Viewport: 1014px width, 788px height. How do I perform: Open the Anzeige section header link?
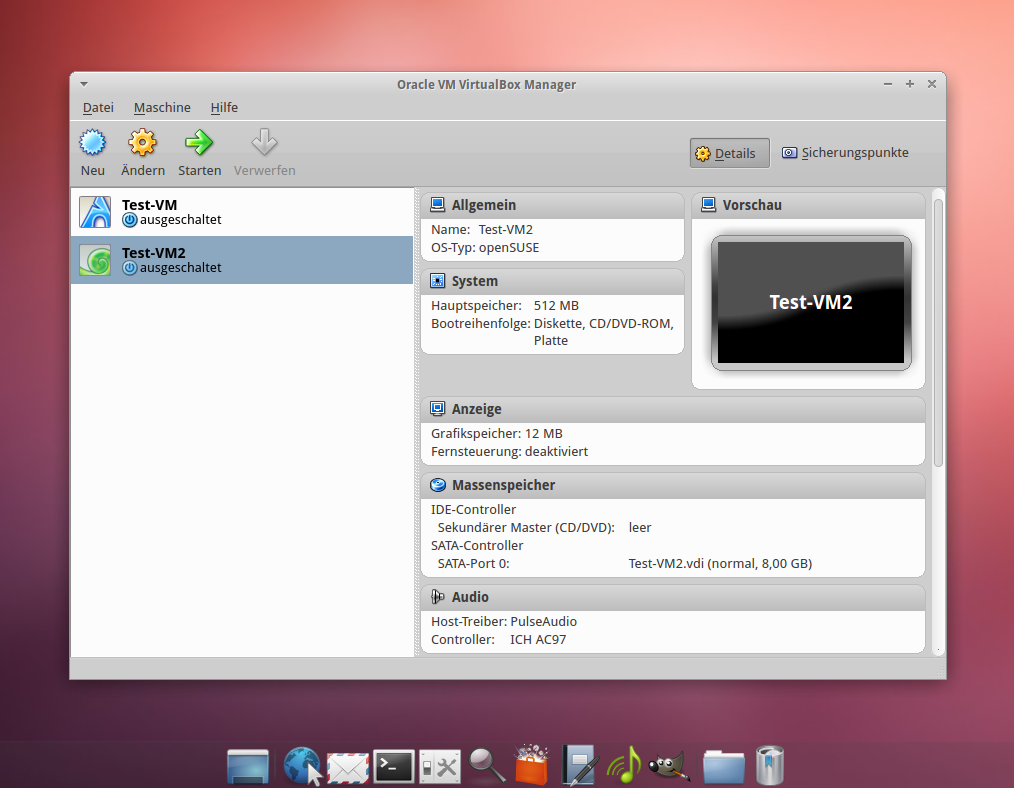(477, 409)
